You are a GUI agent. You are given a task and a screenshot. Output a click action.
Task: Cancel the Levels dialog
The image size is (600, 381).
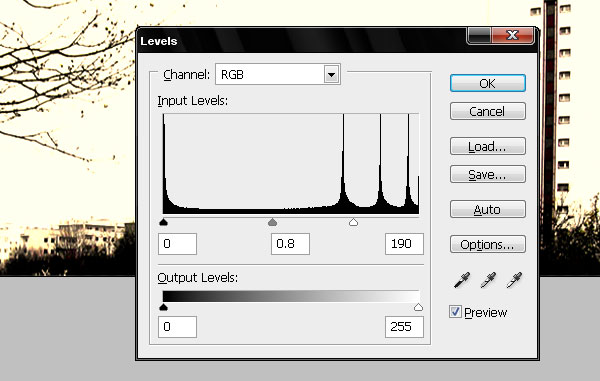[x=488, y=111]
